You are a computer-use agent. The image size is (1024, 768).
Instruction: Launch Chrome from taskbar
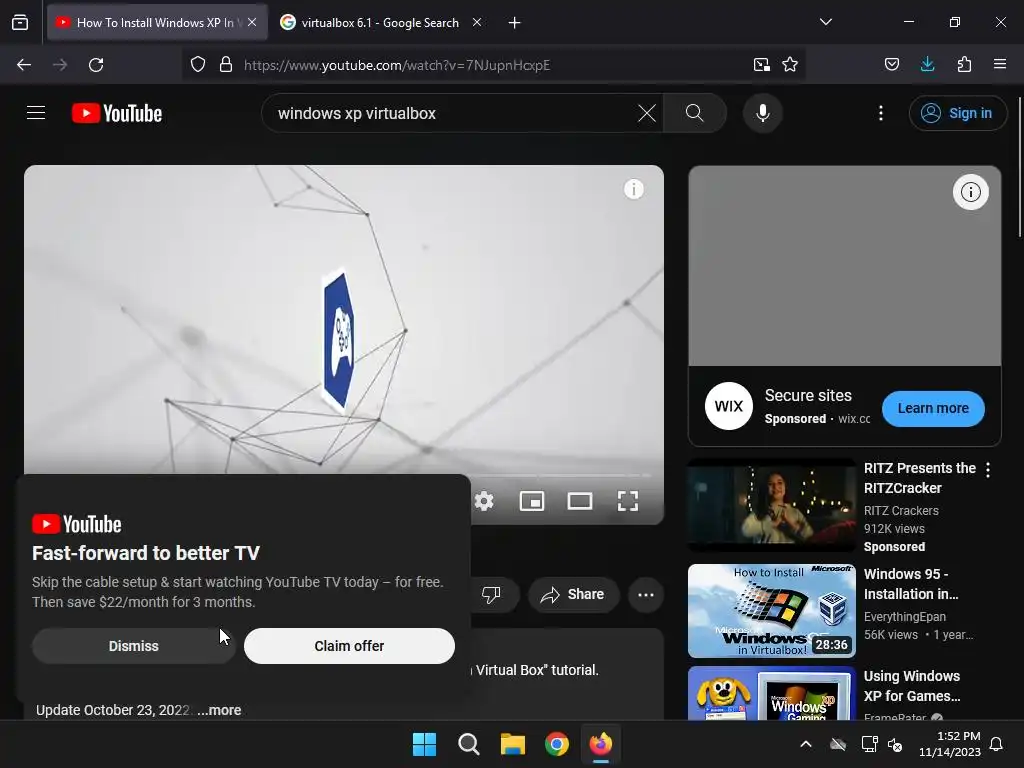click(557, 744)
